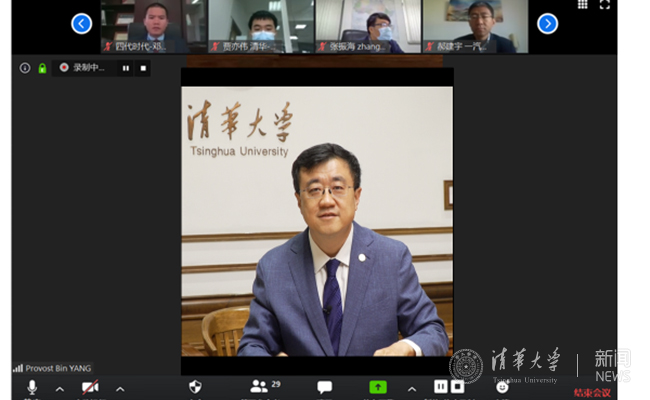Pause recording from the bottom toolbar
Image resolution: width=650 pixels, height=400 pixels.
pos(440,387)
